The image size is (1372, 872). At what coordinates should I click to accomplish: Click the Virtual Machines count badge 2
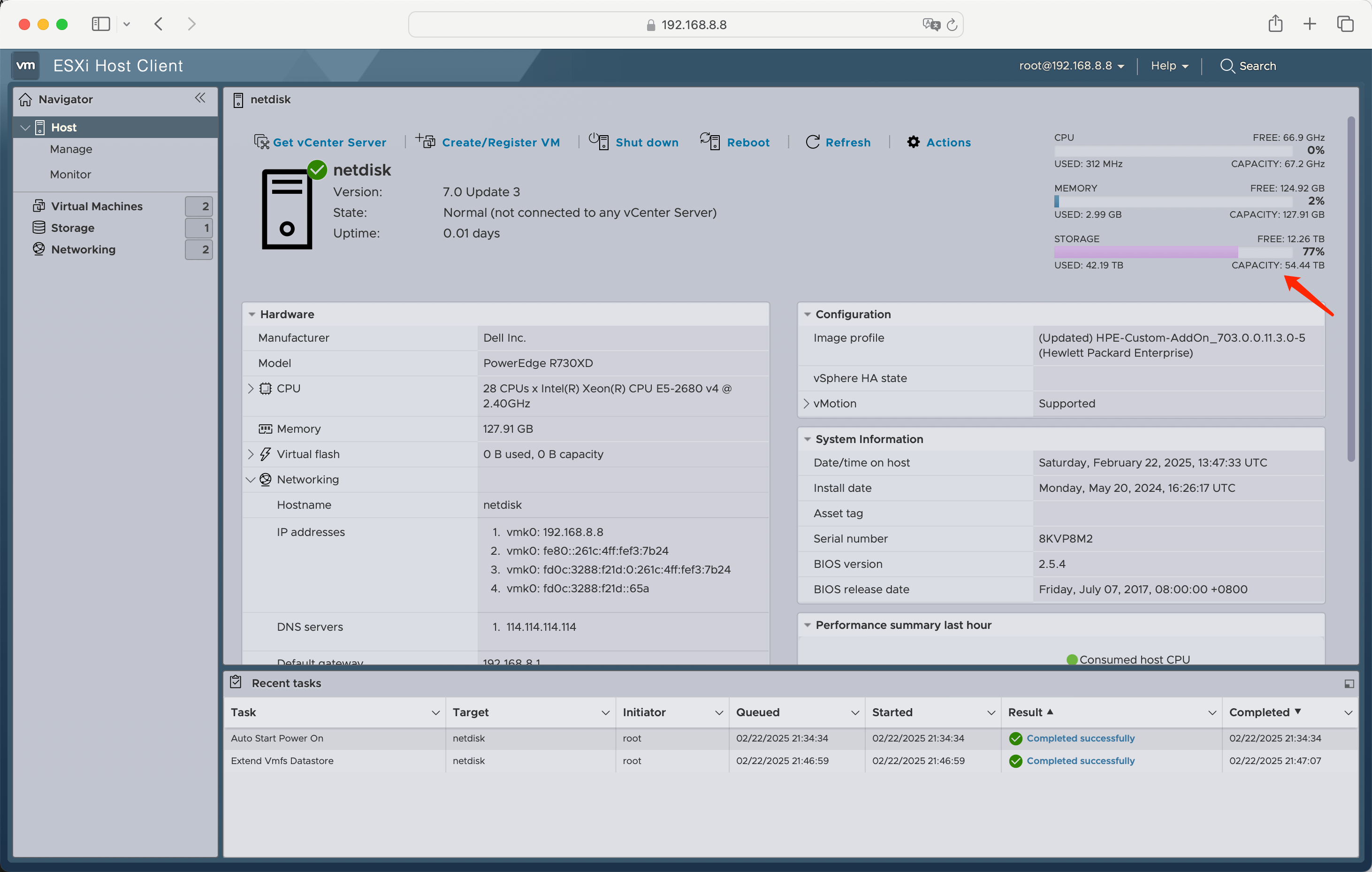199,206
